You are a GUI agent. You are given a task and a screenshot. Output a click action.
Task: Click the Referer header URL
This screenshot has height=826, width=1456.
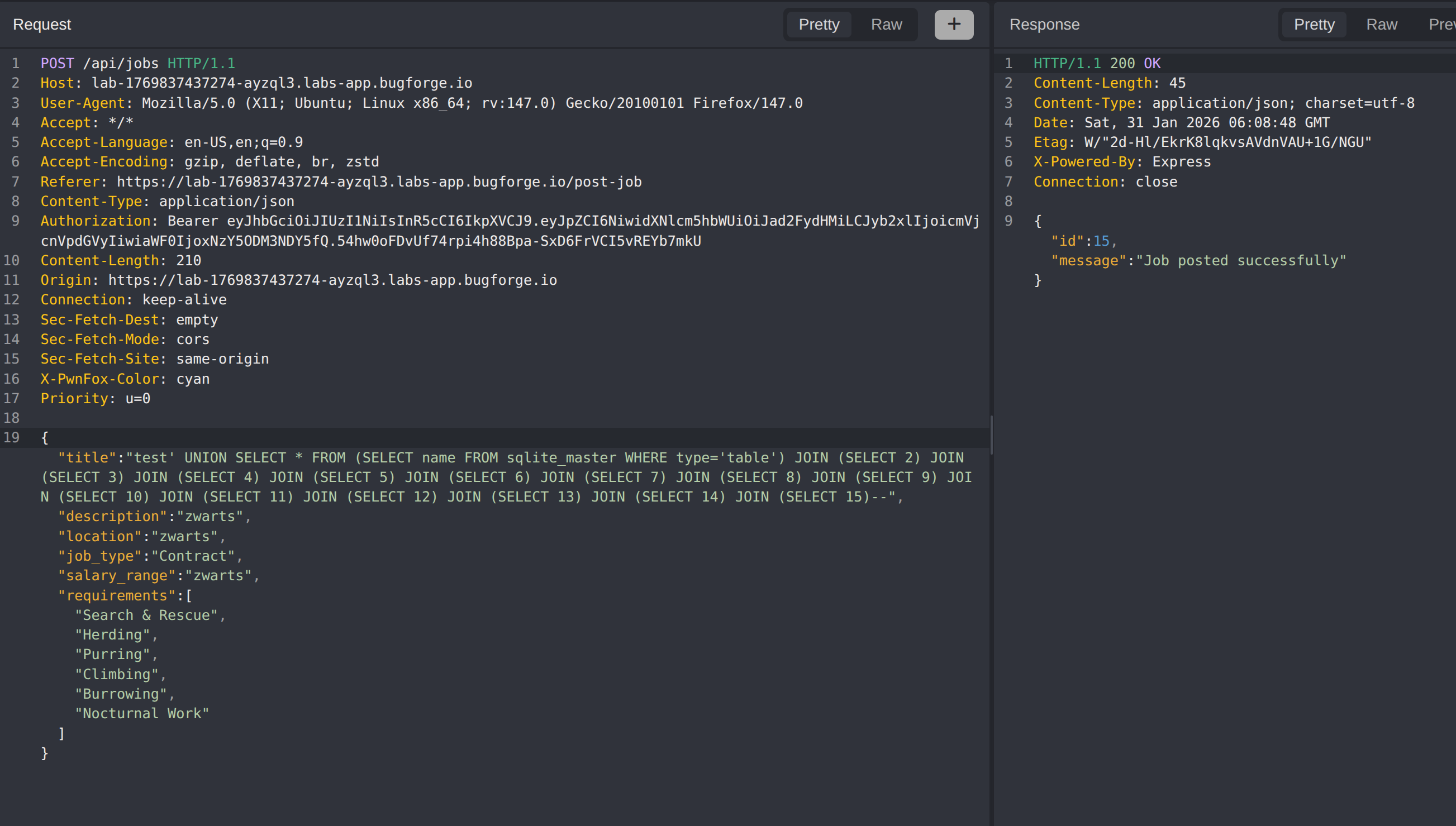coord(378,182)
